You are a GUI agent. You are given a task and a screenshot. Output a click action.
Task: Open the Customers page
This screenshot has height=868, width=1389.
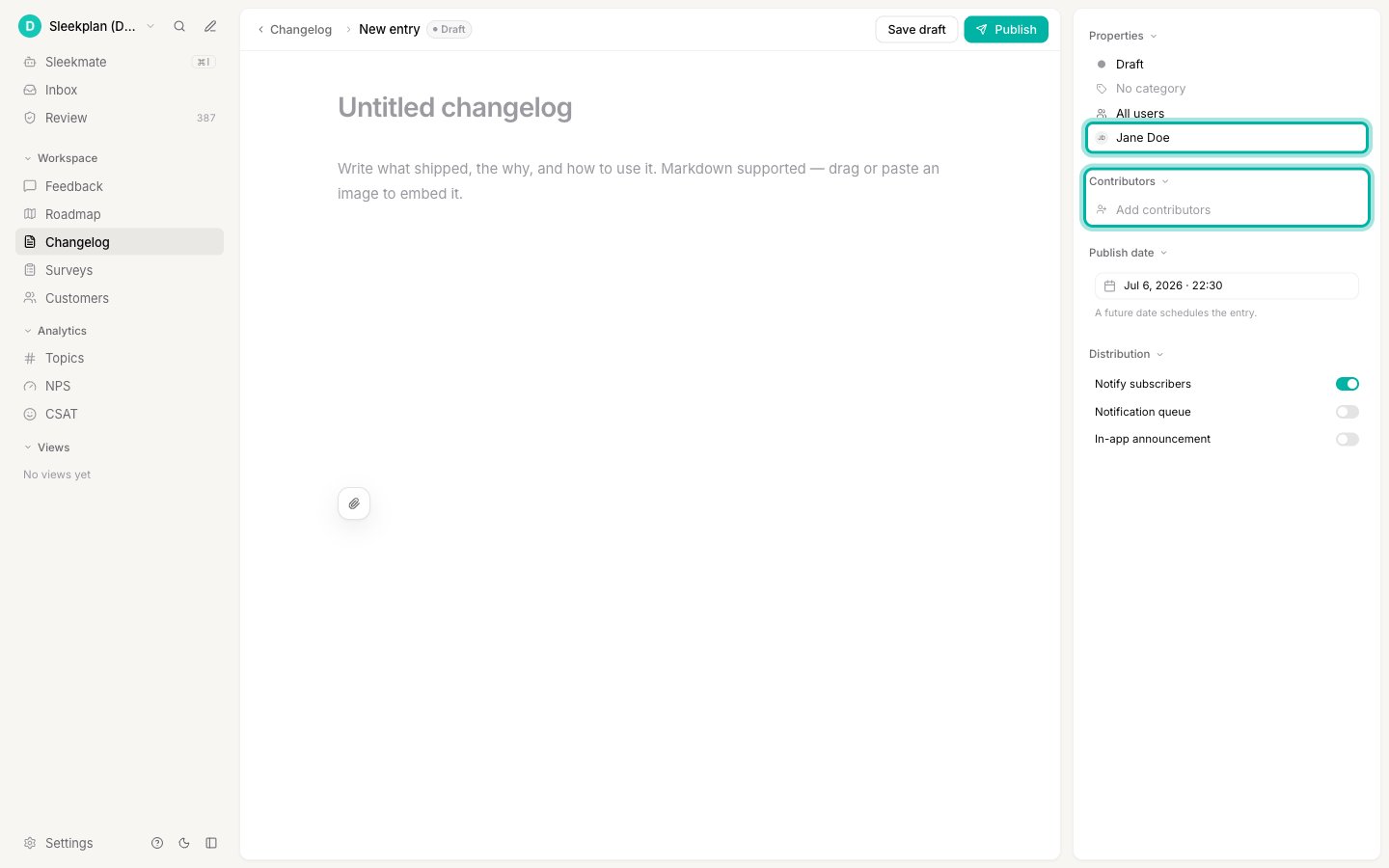point(120,298)
